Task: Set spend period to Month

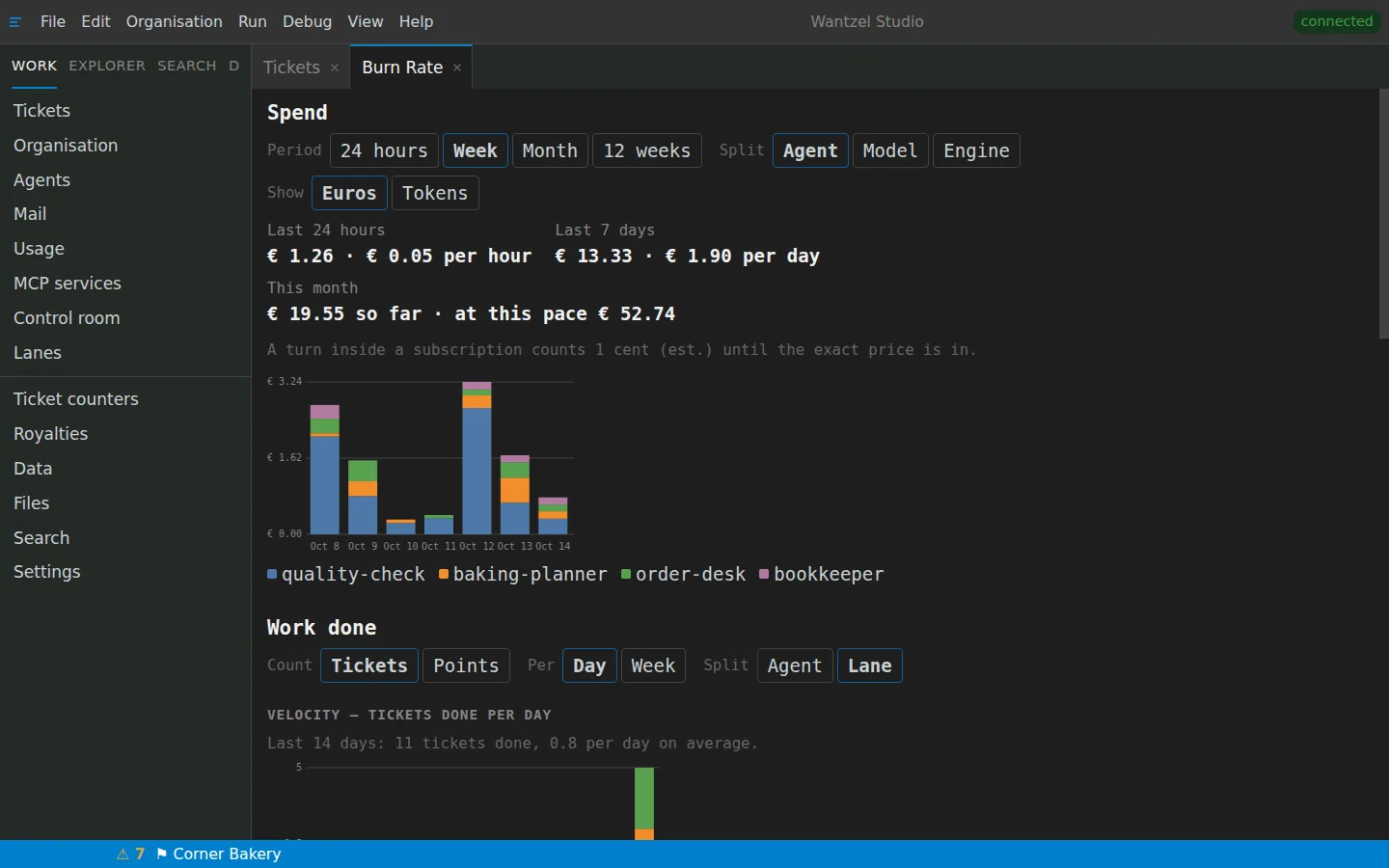Action: 550,150
